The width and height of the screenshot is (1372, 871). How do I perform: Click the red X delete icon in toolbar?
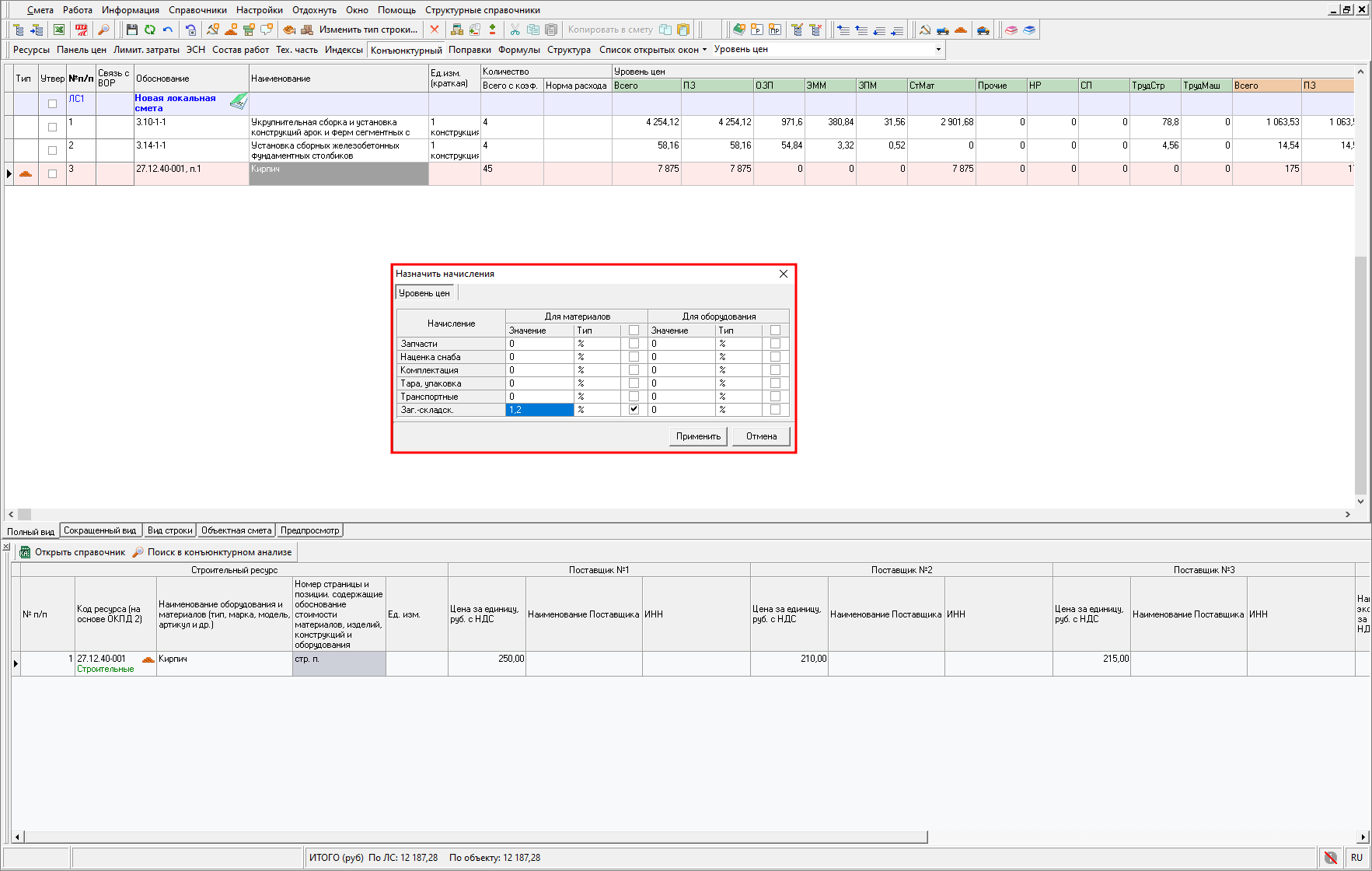click(435, 30)
